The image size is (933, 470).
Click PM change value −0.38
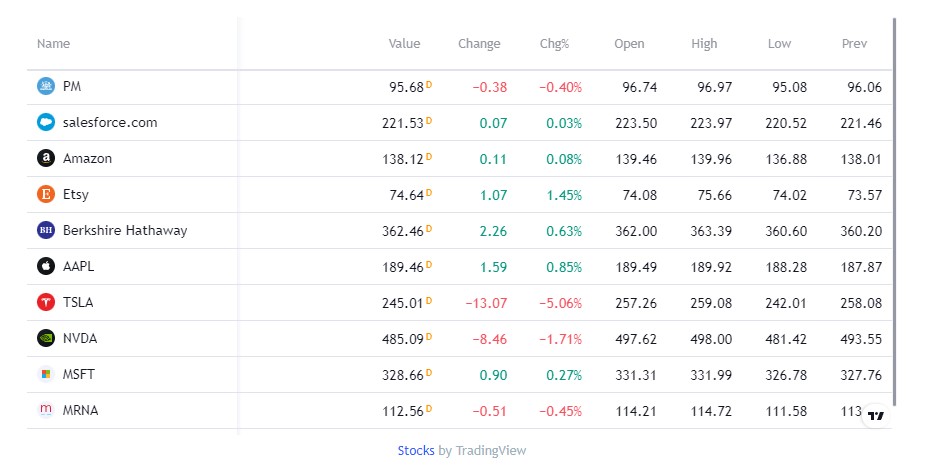tap(490, 87)
